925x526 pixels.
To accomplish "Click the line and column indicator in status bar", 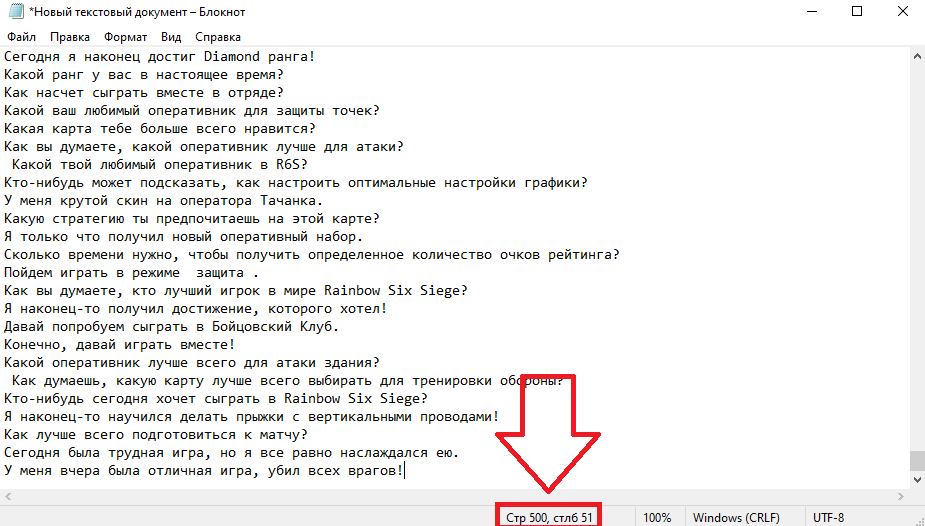I will click(549, 517).
